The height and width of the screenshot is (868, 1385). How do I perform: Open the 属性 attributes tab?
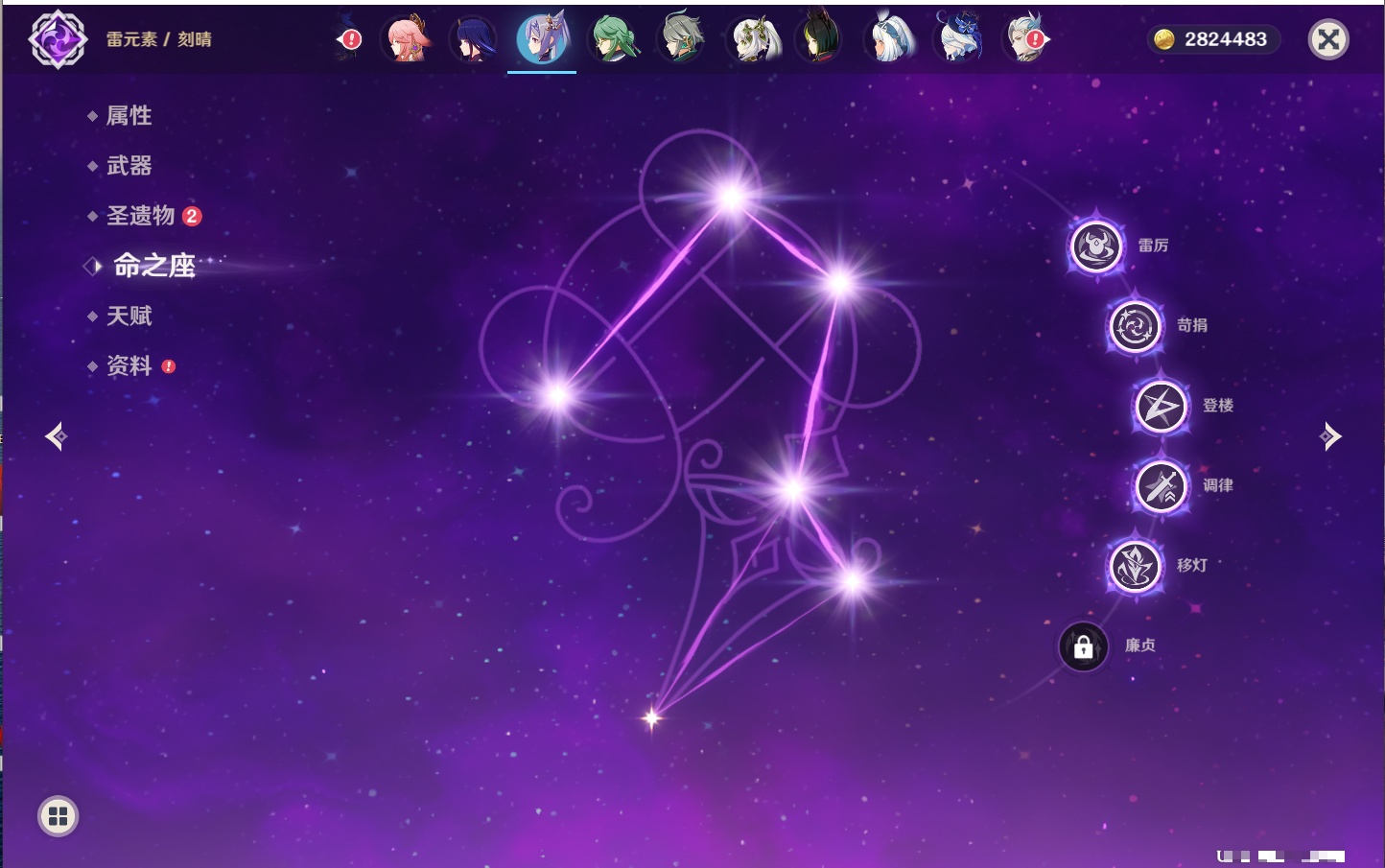pos(129,116)
